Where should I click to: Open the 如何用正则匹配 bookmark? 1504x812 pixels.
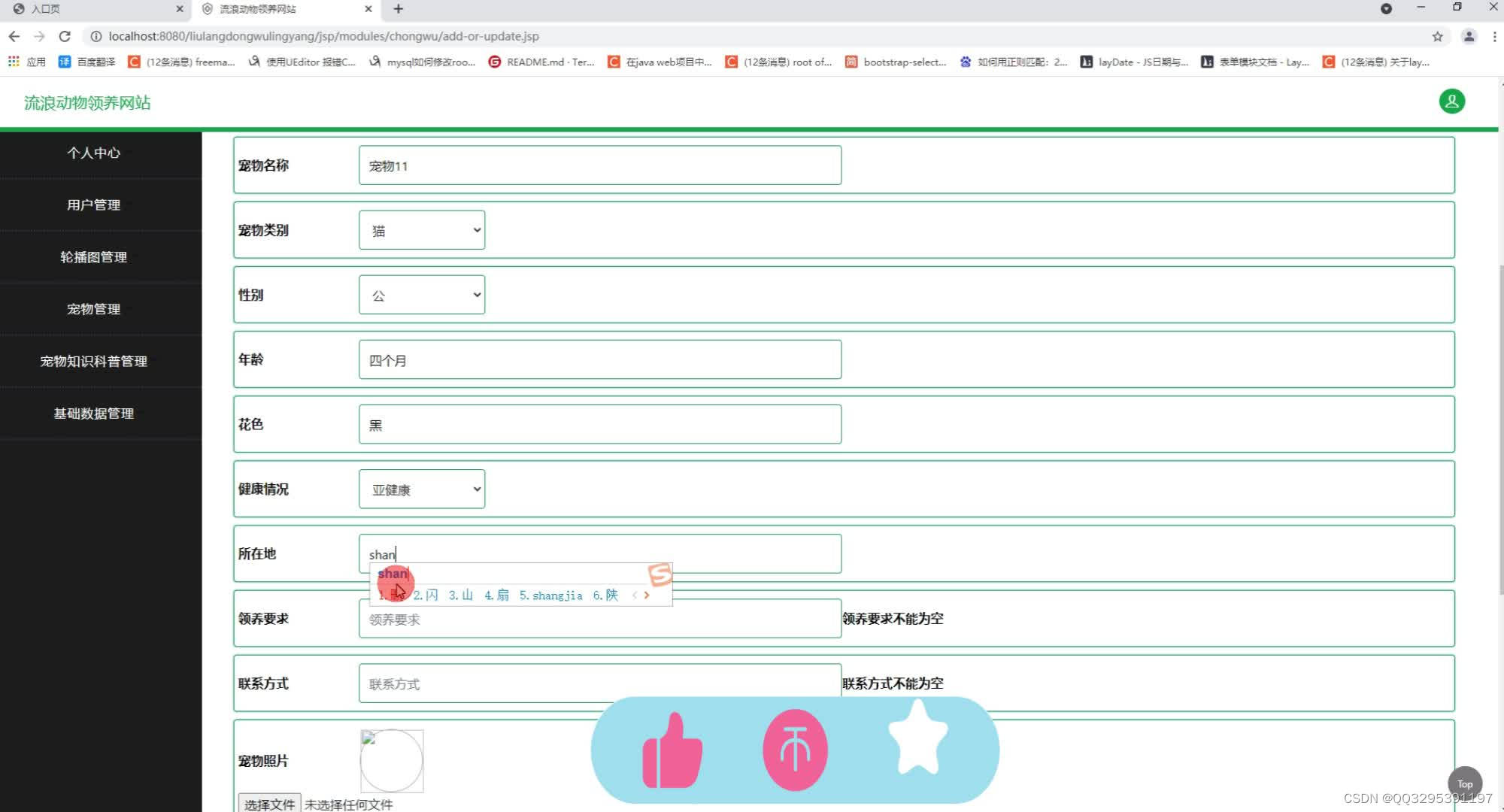click(x=1014, y=62)
